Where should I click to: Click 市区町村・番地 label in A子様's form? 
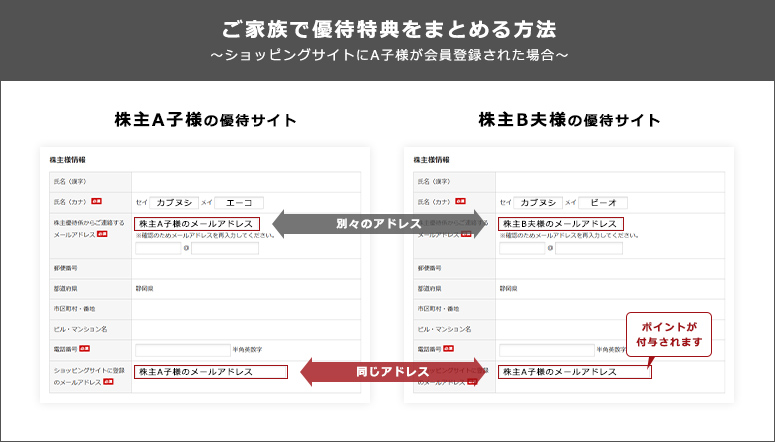74,309
